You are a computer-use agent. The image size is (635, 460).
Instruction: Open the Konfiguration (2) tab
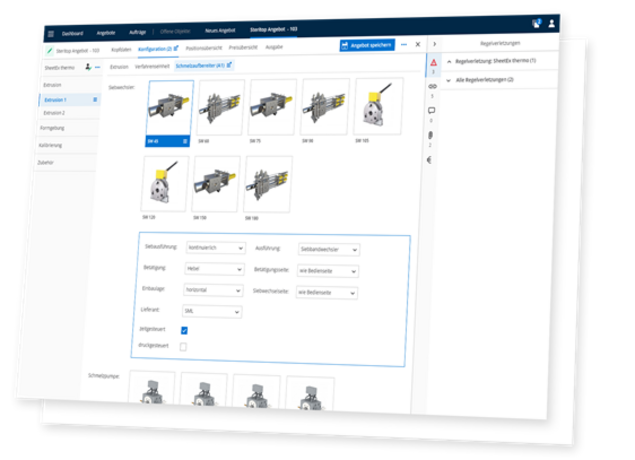[x=155, y=49]
